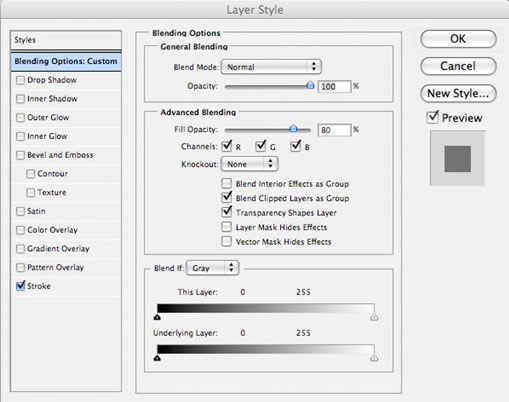The image size is (509, 402).
Task: Open the Blend If Gray dropdown
Action: pos(212,268)
